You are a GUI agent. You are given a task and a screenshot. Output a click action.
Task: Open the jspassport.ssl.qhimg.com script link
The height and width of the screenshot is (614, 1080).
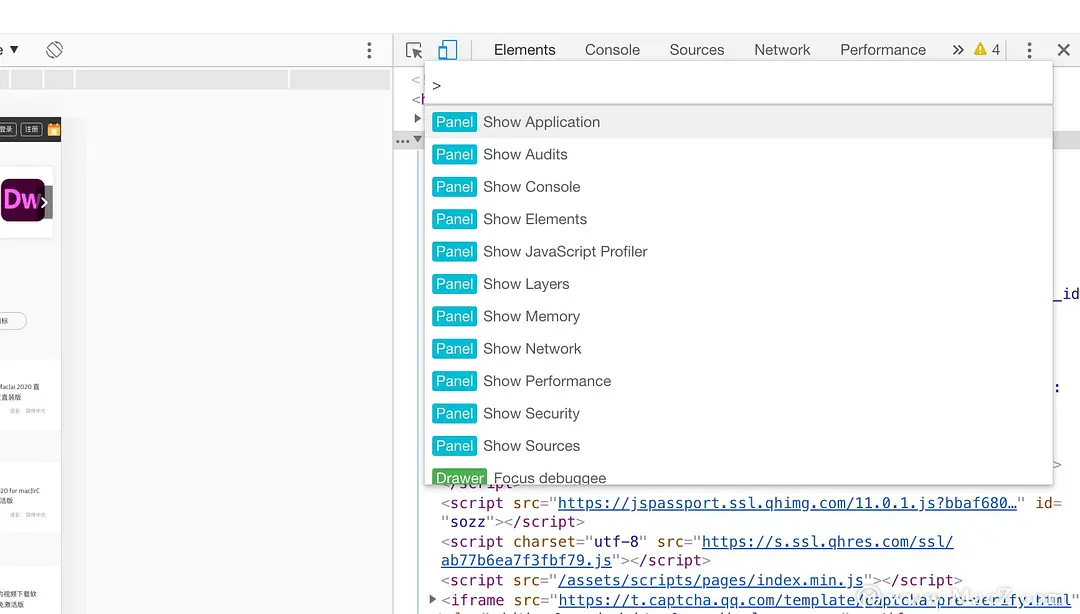point(787,503)
